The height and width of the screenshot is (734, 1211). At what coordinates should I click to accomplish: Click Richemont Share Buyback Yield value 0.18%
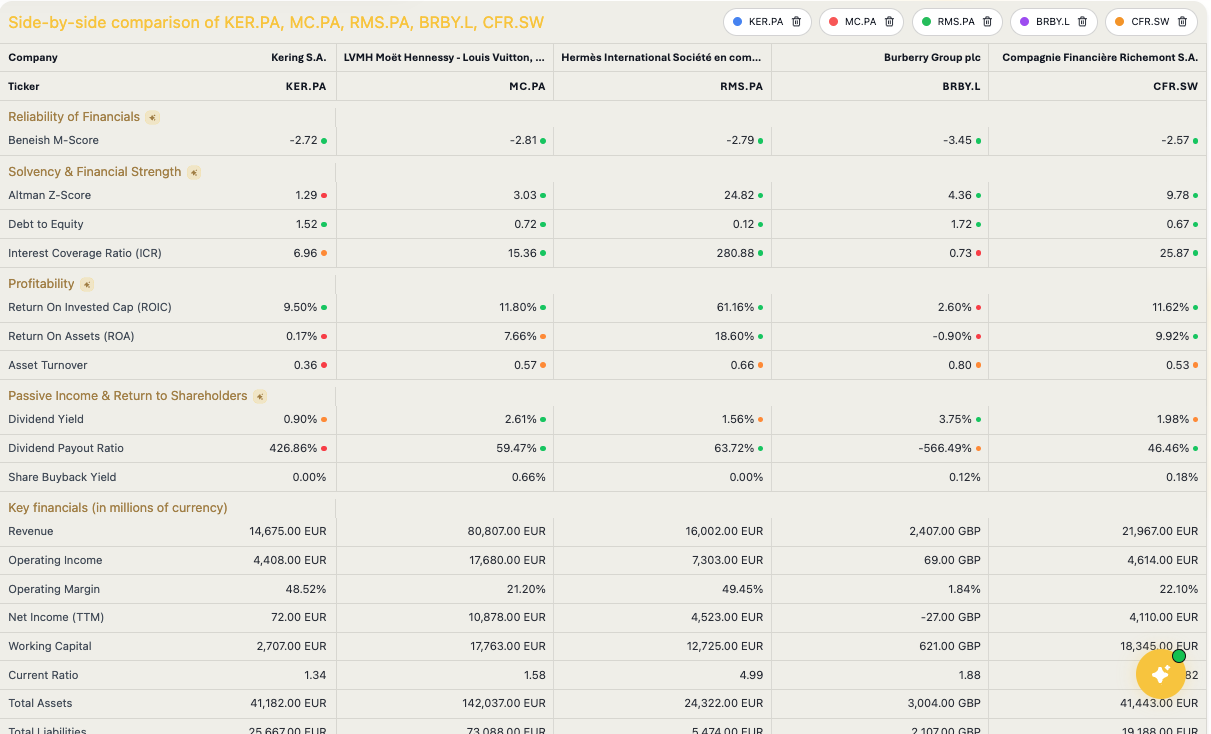pos(1182,477)
